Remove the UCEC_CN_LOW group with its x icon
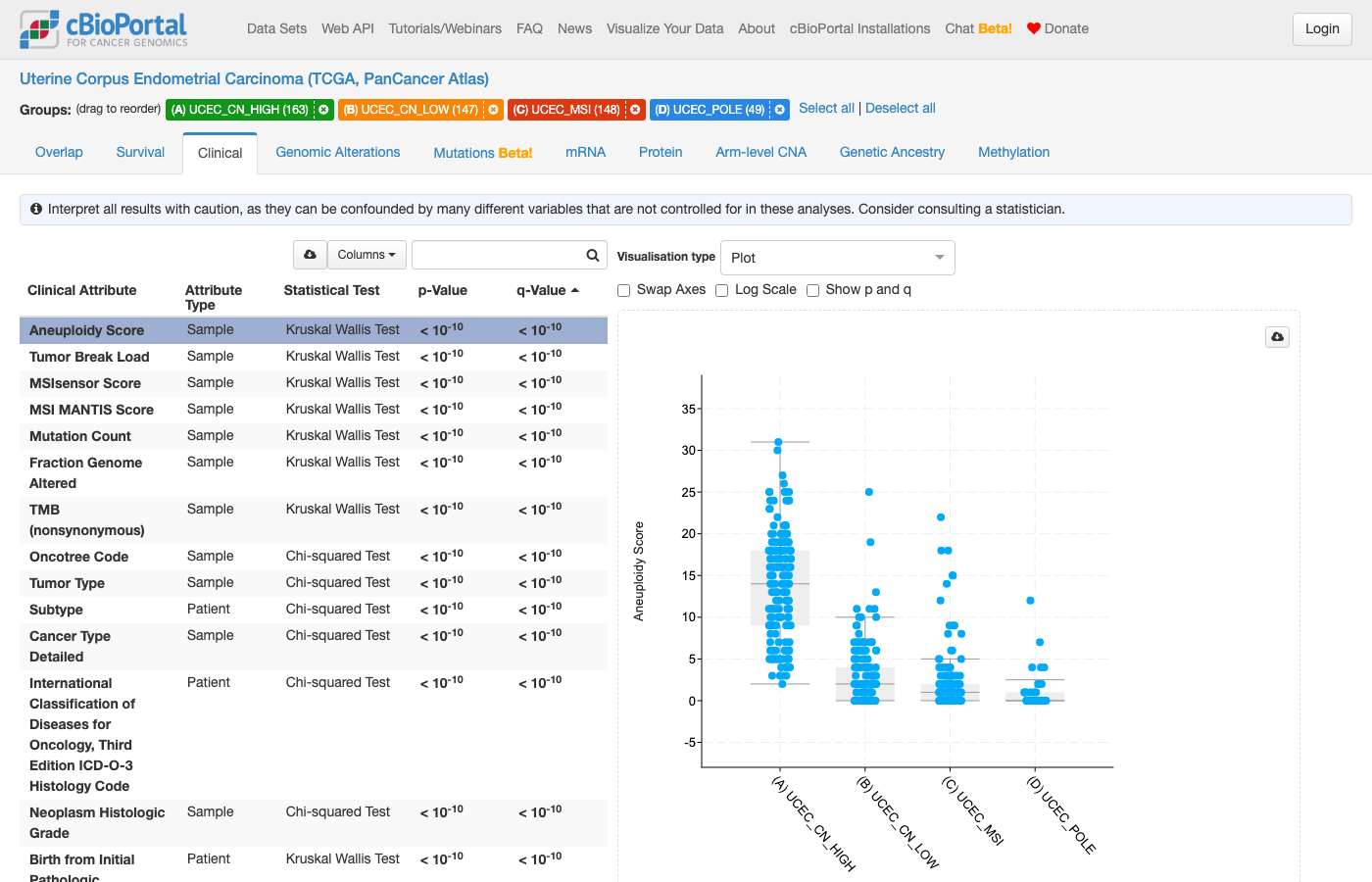Screen dimensions: 1372x882 coord(493,110)
